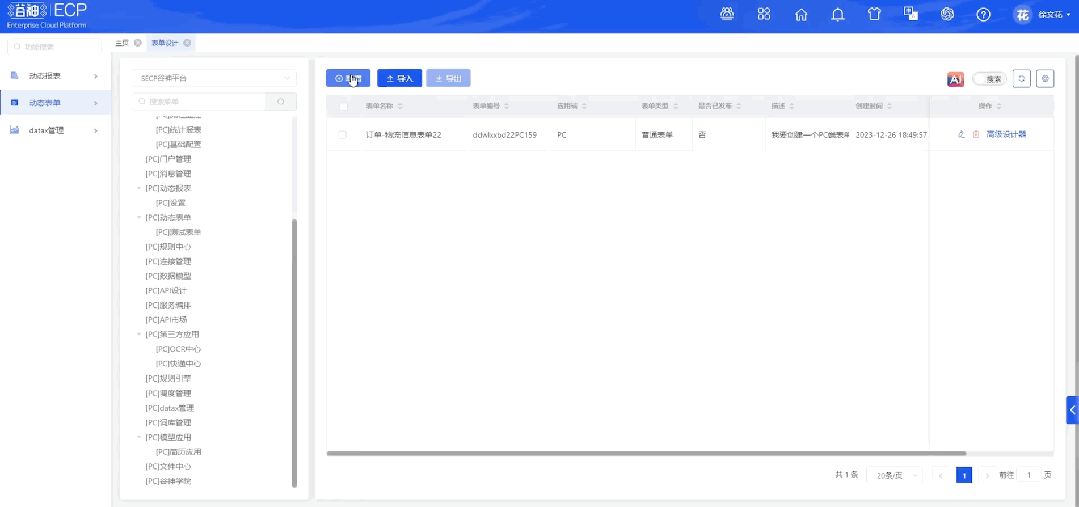Click the 导出 button

[448, 78]
